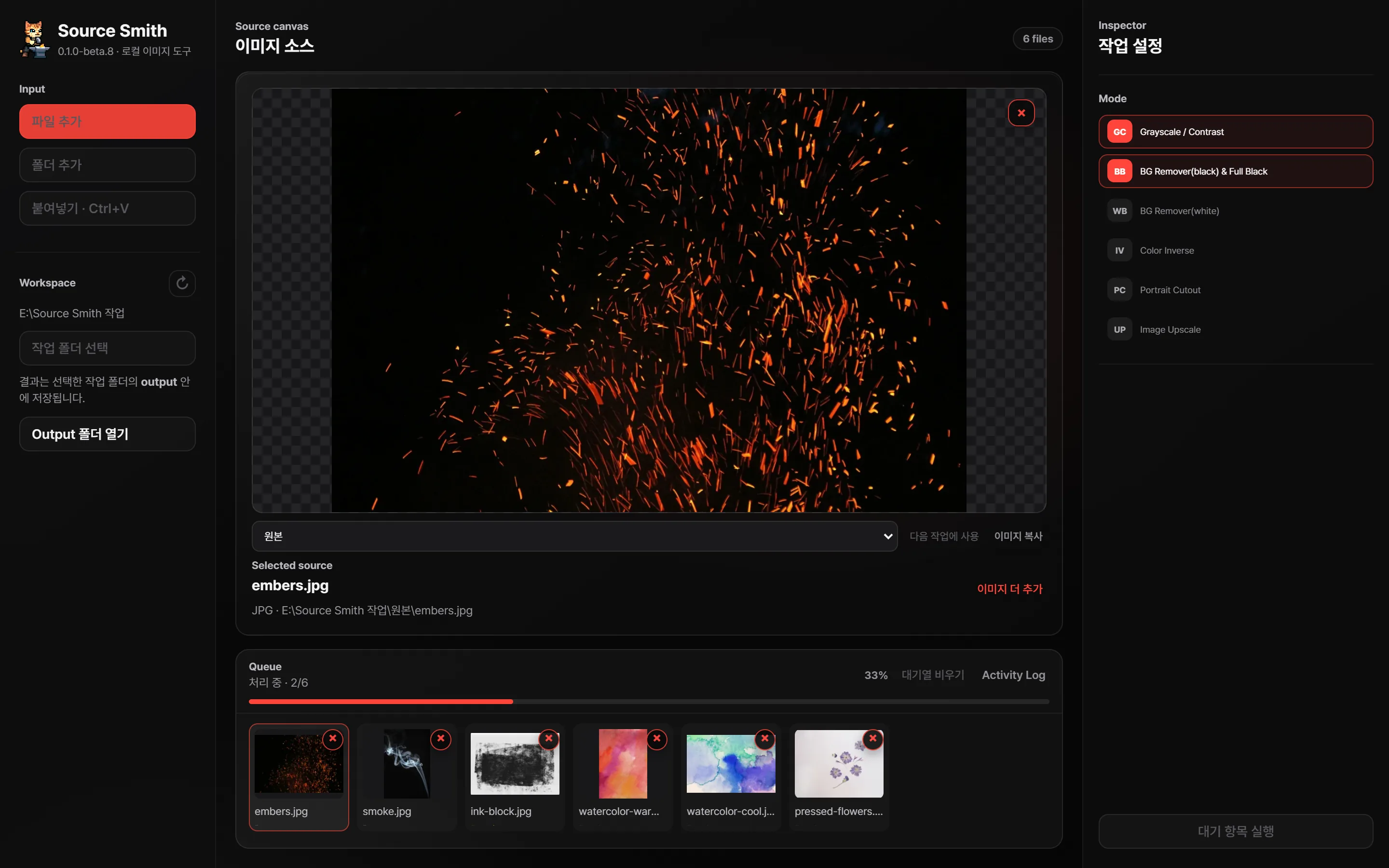Click 붙여넣기 · Ctrl+V button

108,208
